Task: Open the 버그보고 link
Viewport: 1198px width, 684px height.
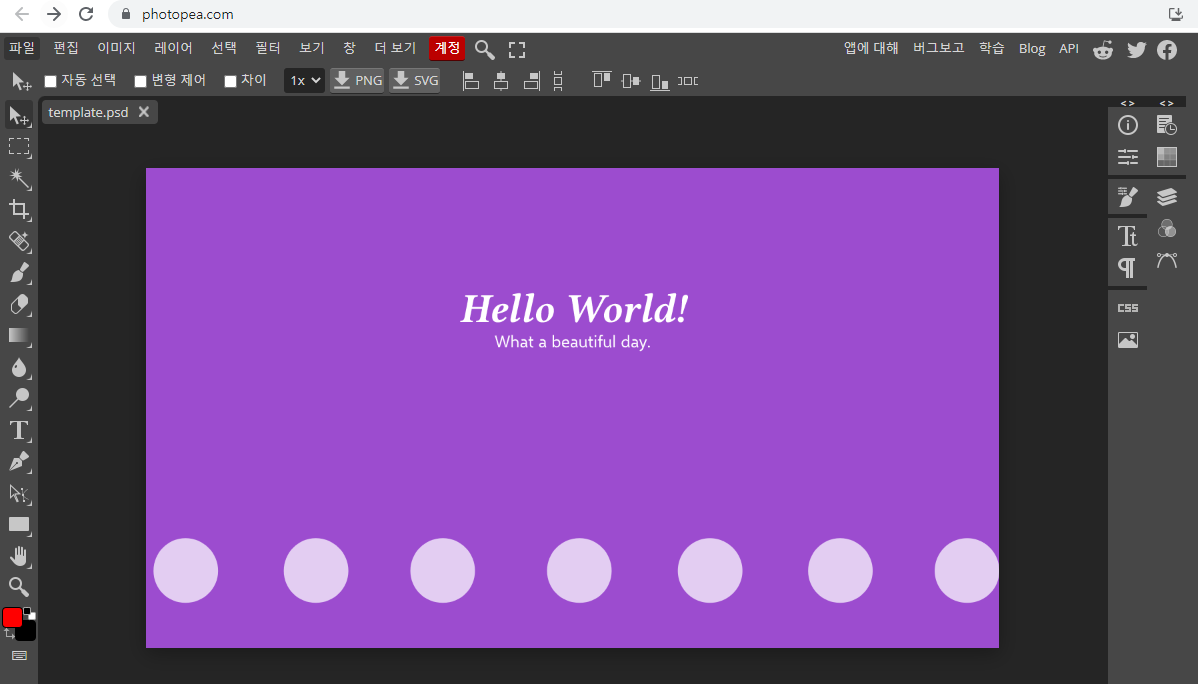Action: tap(938, 48)
